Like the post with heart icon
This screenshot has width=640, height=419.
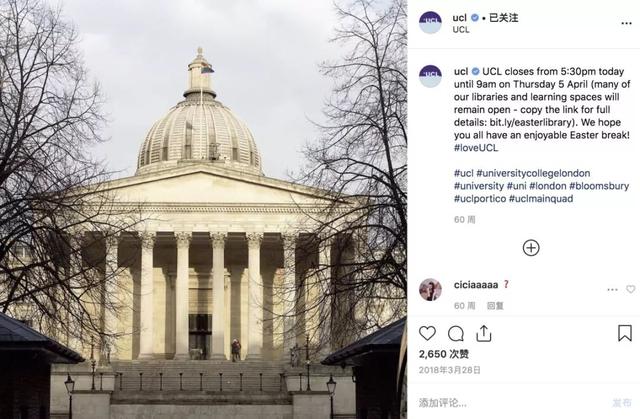click(427, 333)
